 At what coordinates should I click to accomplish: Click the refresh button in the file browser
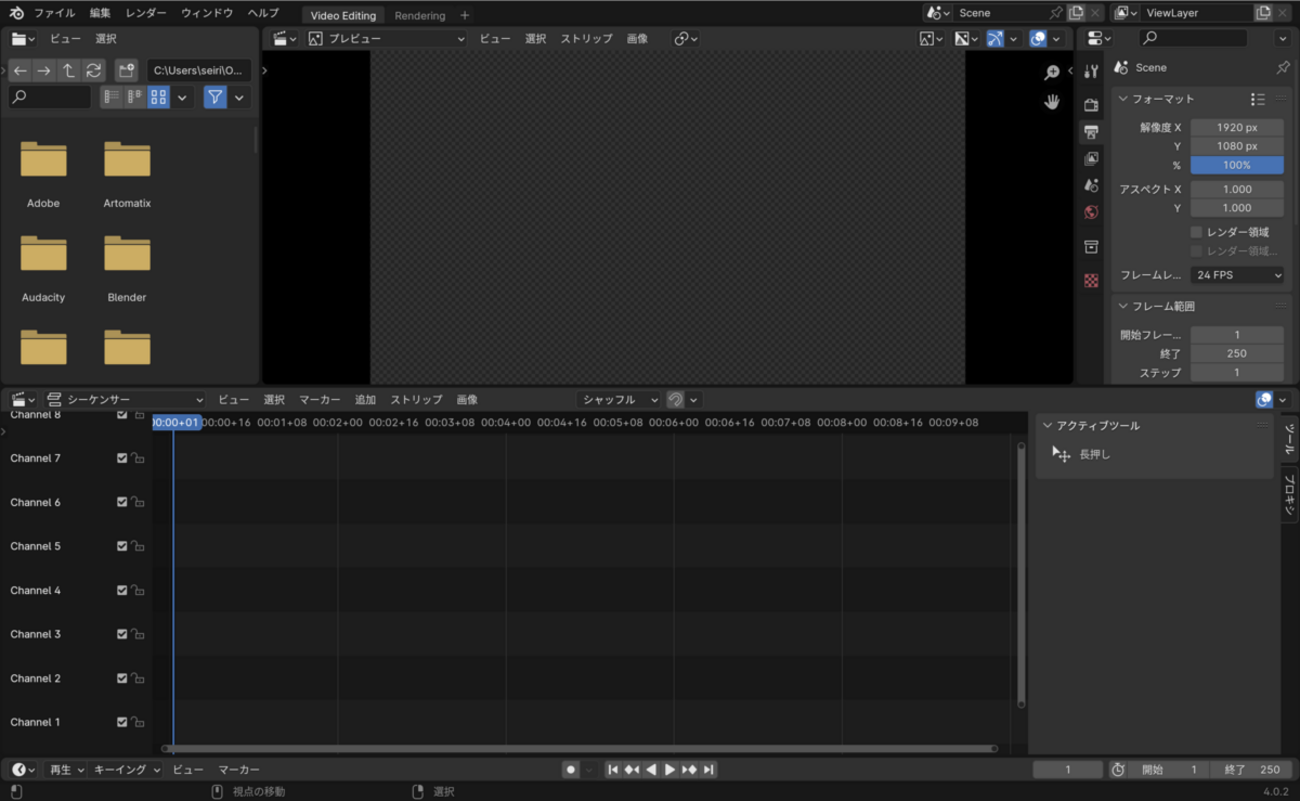point(93,70)
